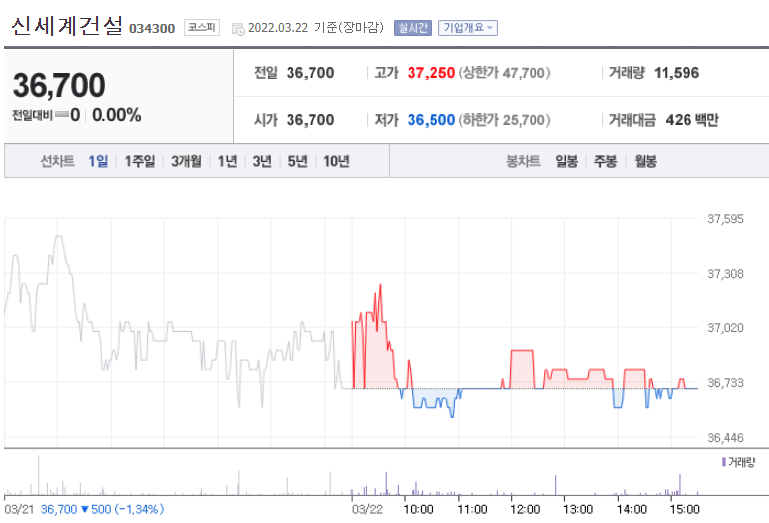Click the 12:00 time axis label

[x=525, y=509]
